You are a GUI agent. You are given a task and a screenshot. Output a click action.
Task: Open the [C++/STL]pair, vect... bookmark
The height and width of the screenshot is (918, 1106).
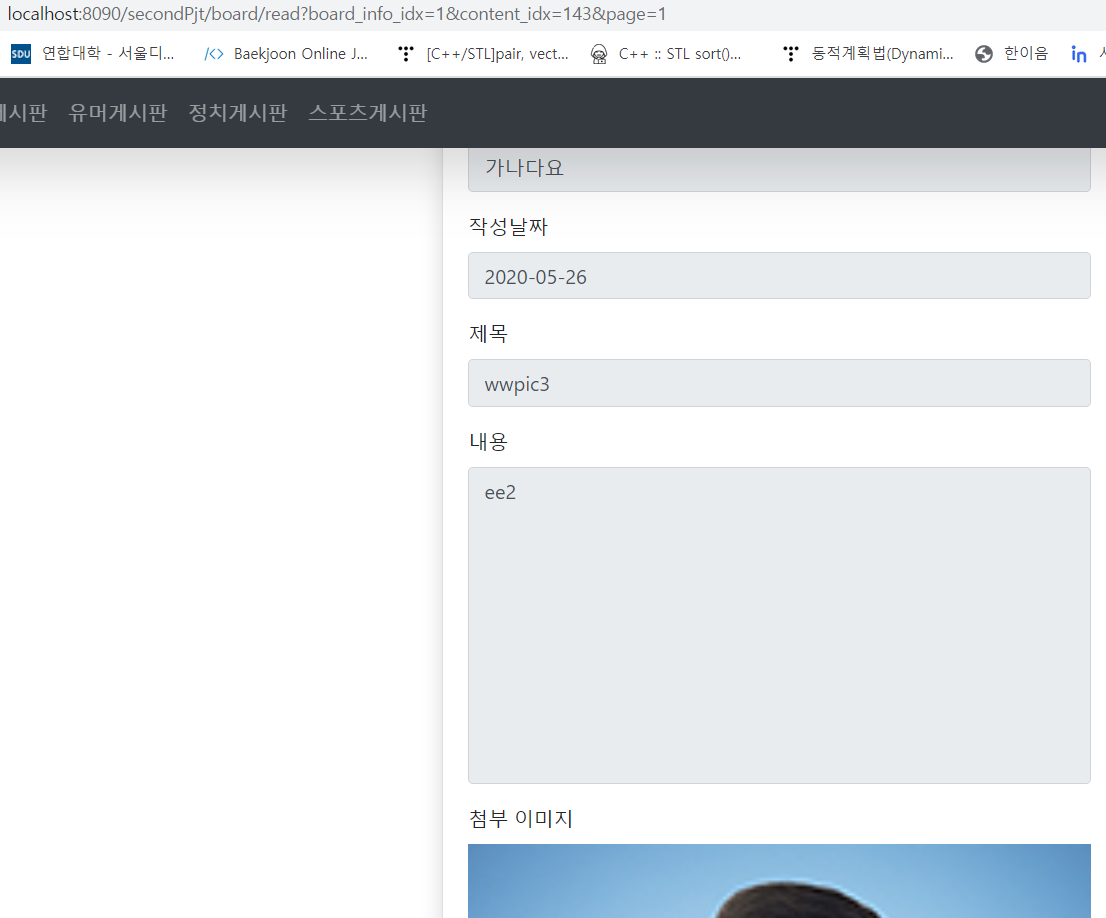(497, 54)
